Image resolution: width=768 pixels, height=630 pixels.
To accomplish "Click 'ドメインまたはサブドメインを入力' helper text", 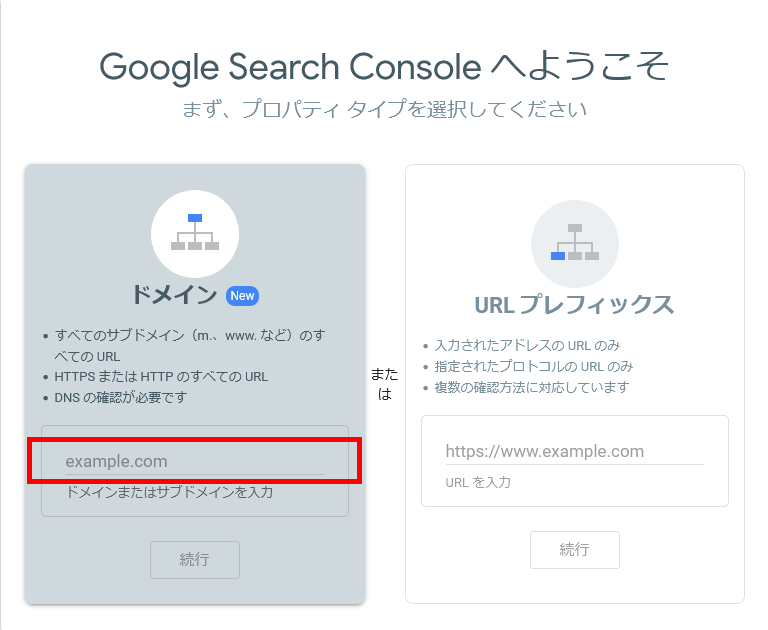I will click(x=169, y=492).
